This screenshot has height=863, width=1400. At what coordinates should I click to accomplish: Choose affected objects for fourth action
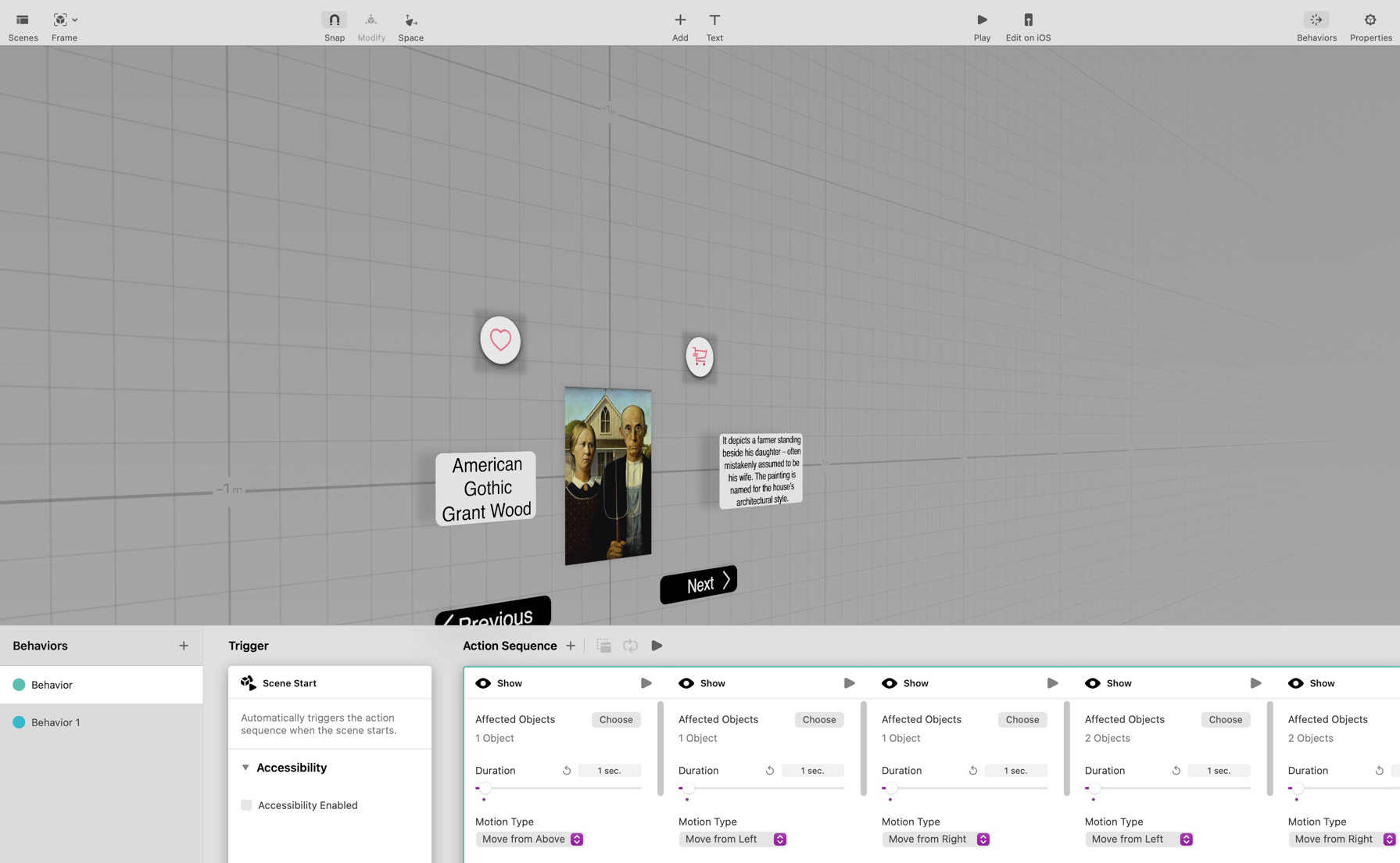coord(1226,720)
